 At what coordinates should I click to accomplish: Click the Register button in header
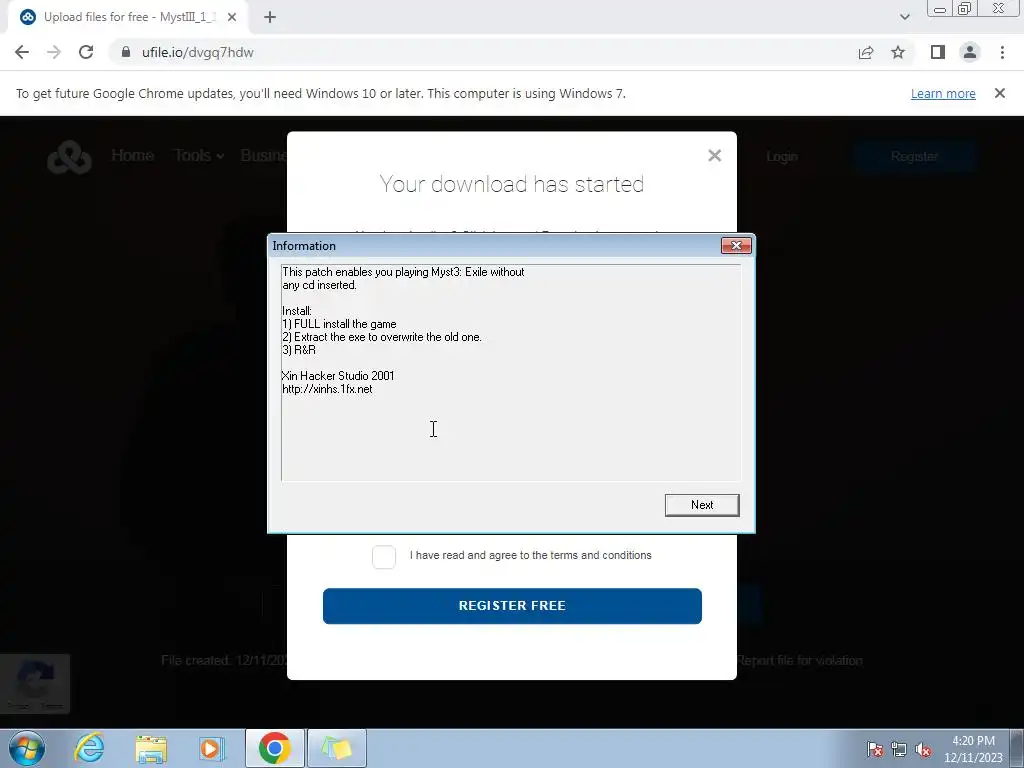click(914, 157)
